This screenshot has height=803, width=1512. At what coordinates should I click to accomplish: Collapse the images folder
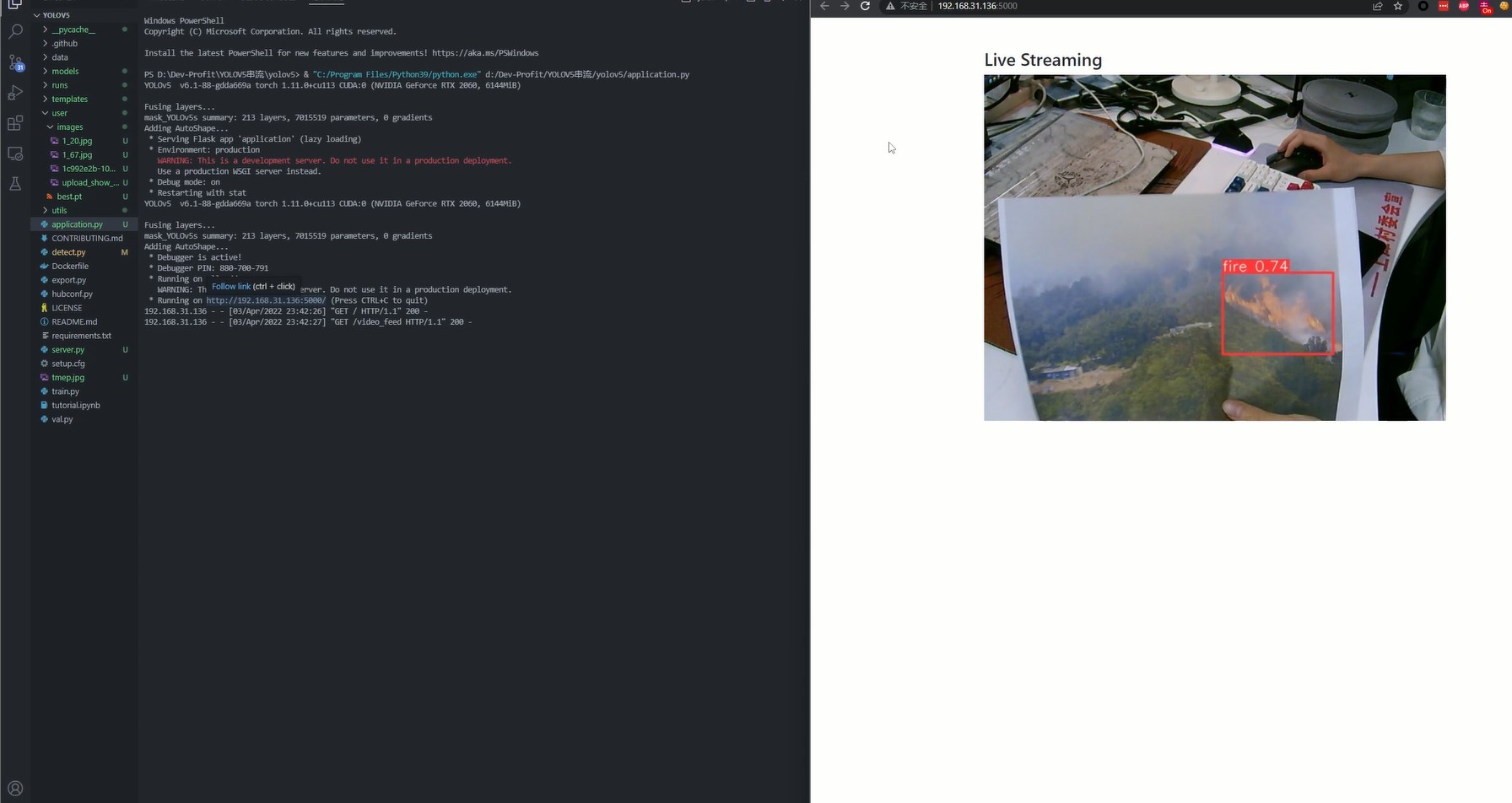[x=84, y=127]
